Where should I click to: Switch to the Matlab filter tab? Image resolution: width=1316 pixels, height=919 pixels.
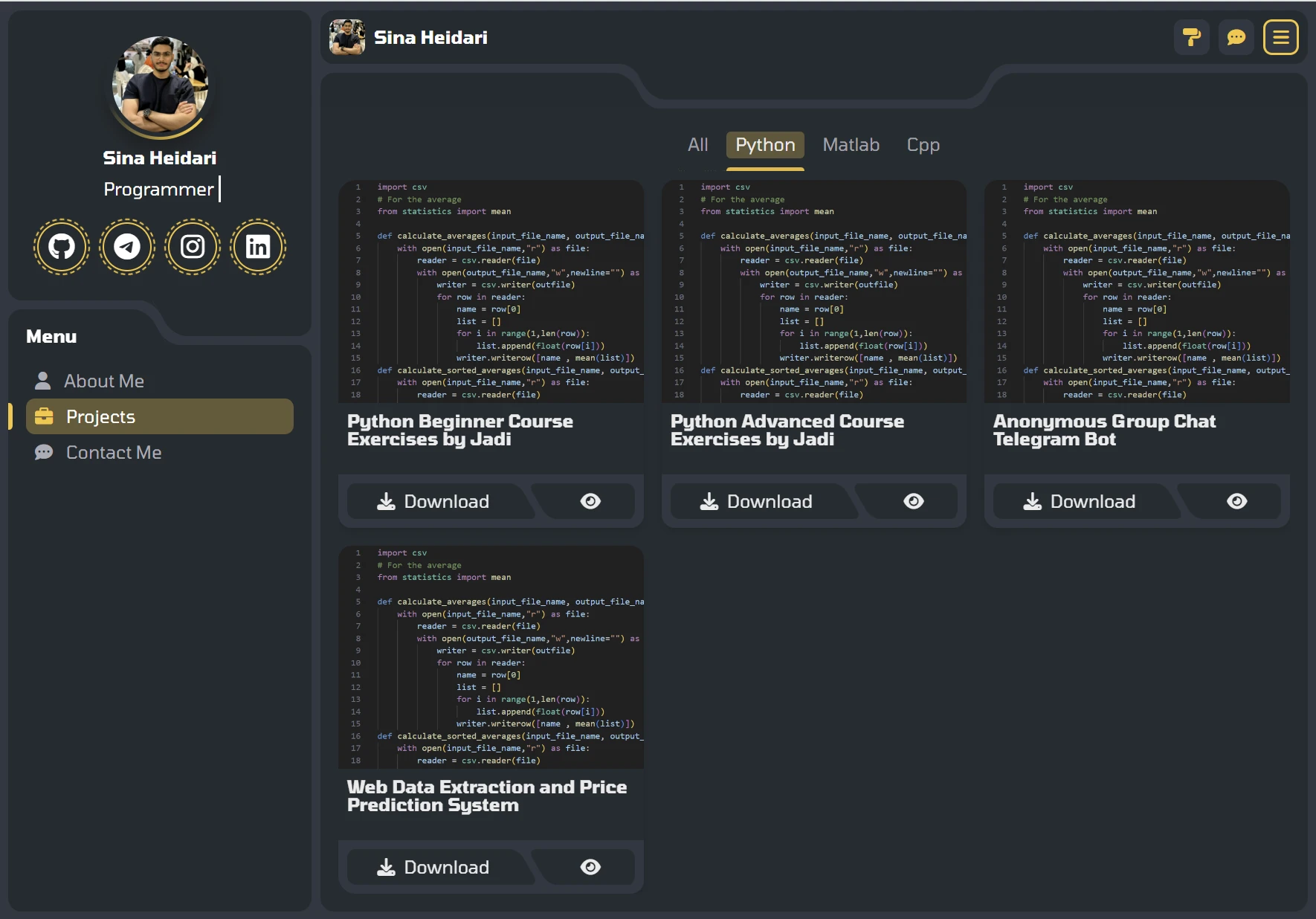click(x=851, y=145)
